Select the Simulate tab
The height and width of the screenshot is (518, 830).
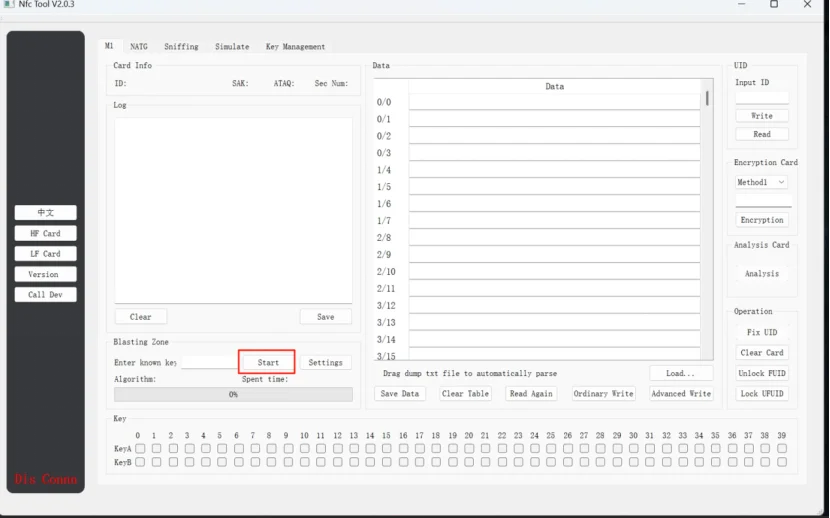pos(232,47)
